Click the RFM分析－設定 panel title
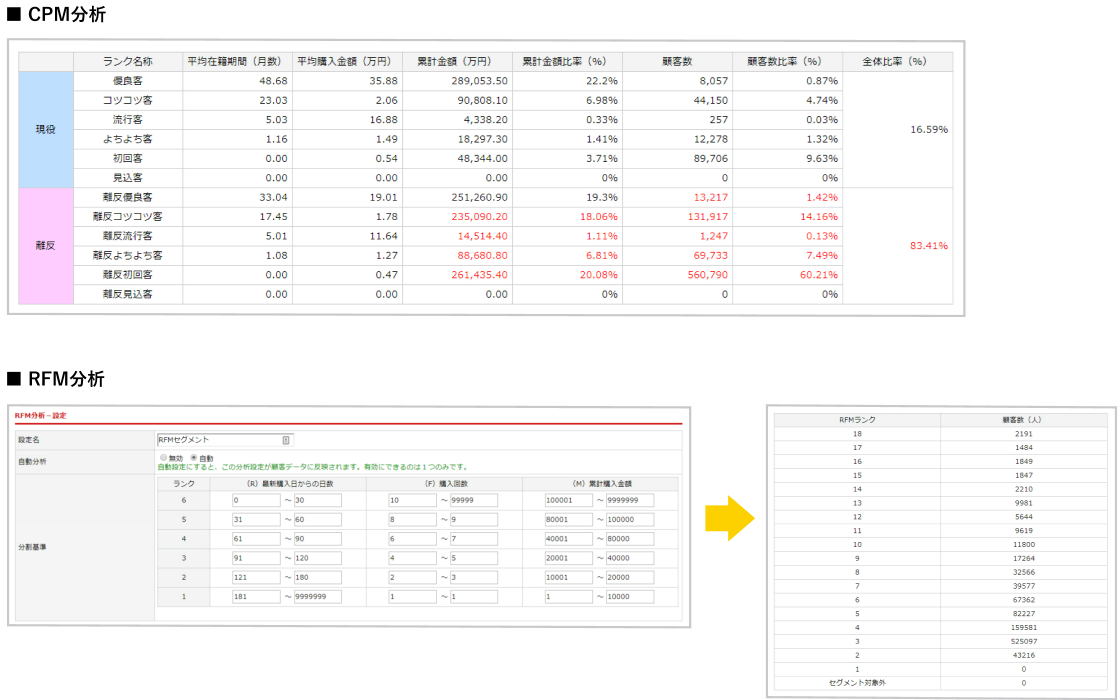Viewport: 1119px width, 700px height. [41, 415]
